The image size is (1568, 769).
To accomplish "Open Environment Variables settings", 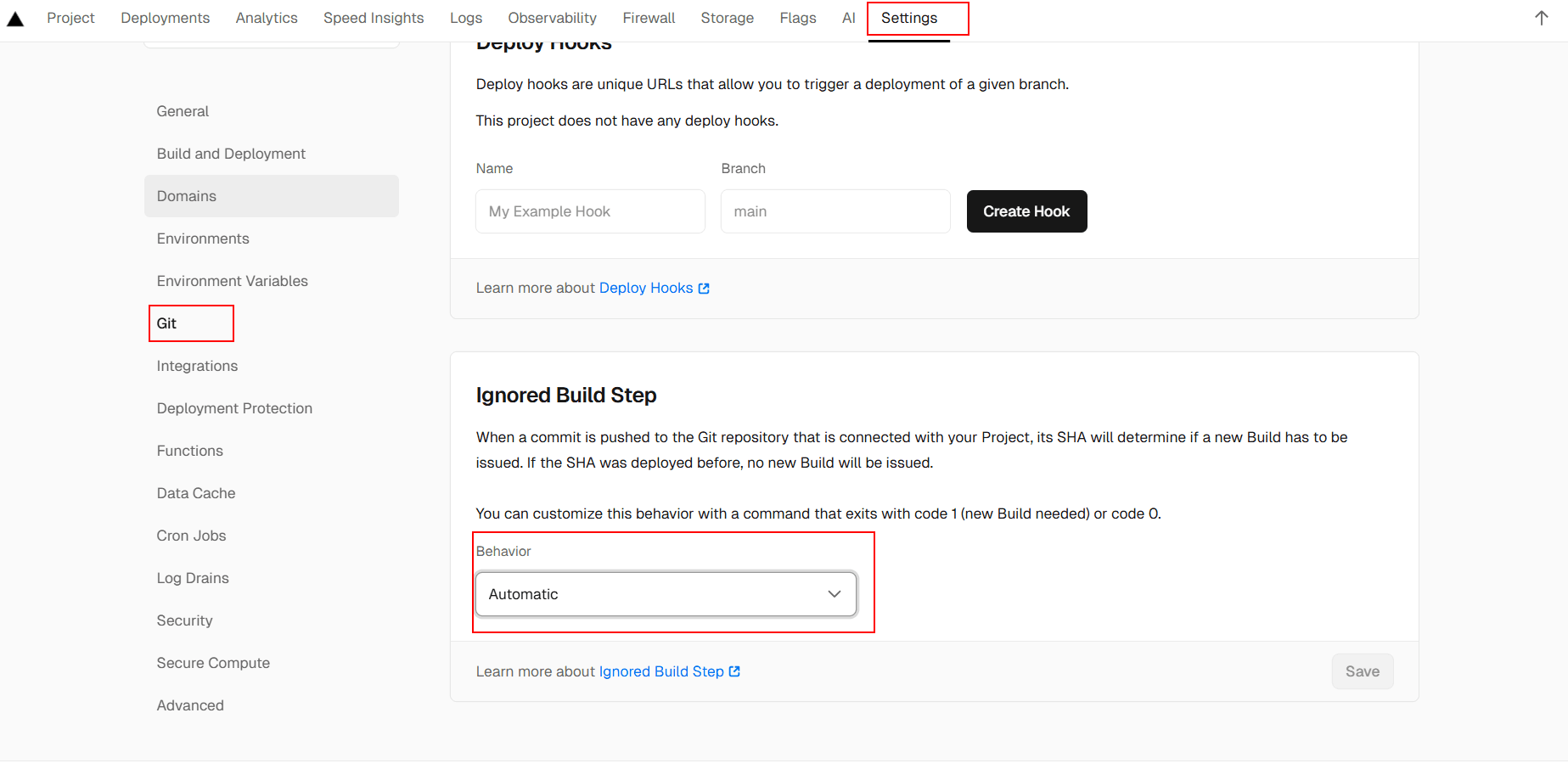I will coord(233,281).
